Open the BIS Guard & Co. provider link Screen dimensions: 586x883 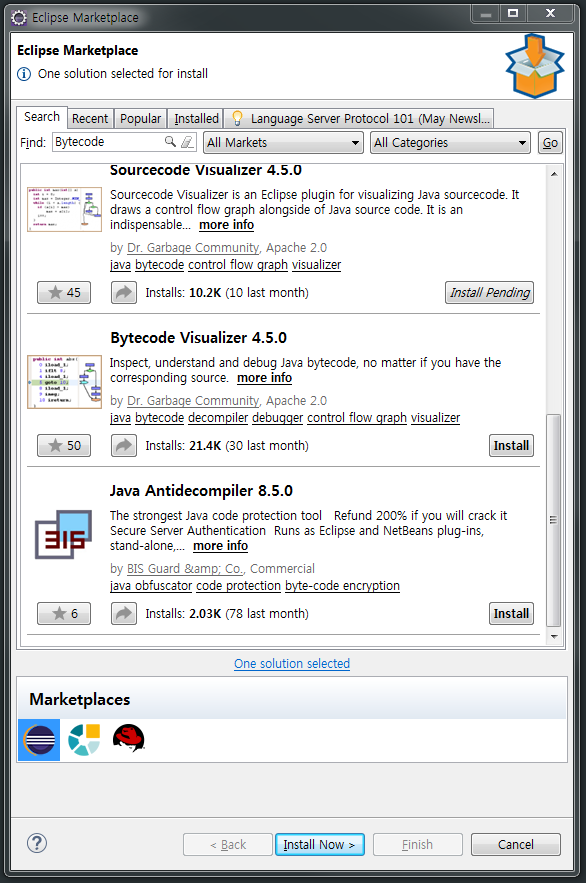pos(185,569)
